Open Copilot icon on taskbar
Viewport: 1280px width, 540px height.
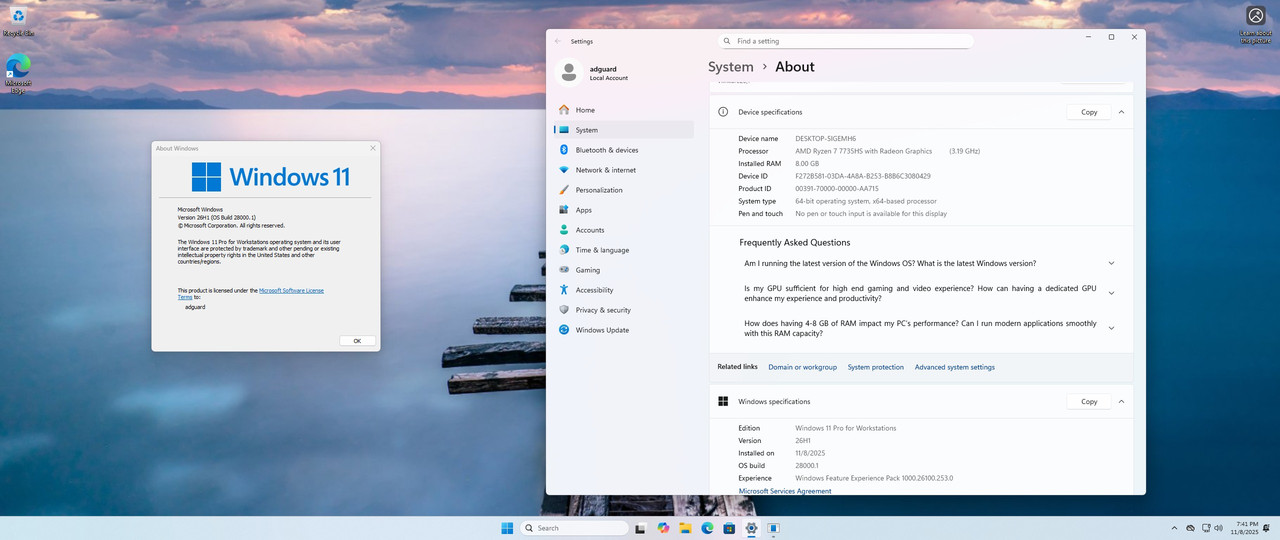click(x=663, y=528)
